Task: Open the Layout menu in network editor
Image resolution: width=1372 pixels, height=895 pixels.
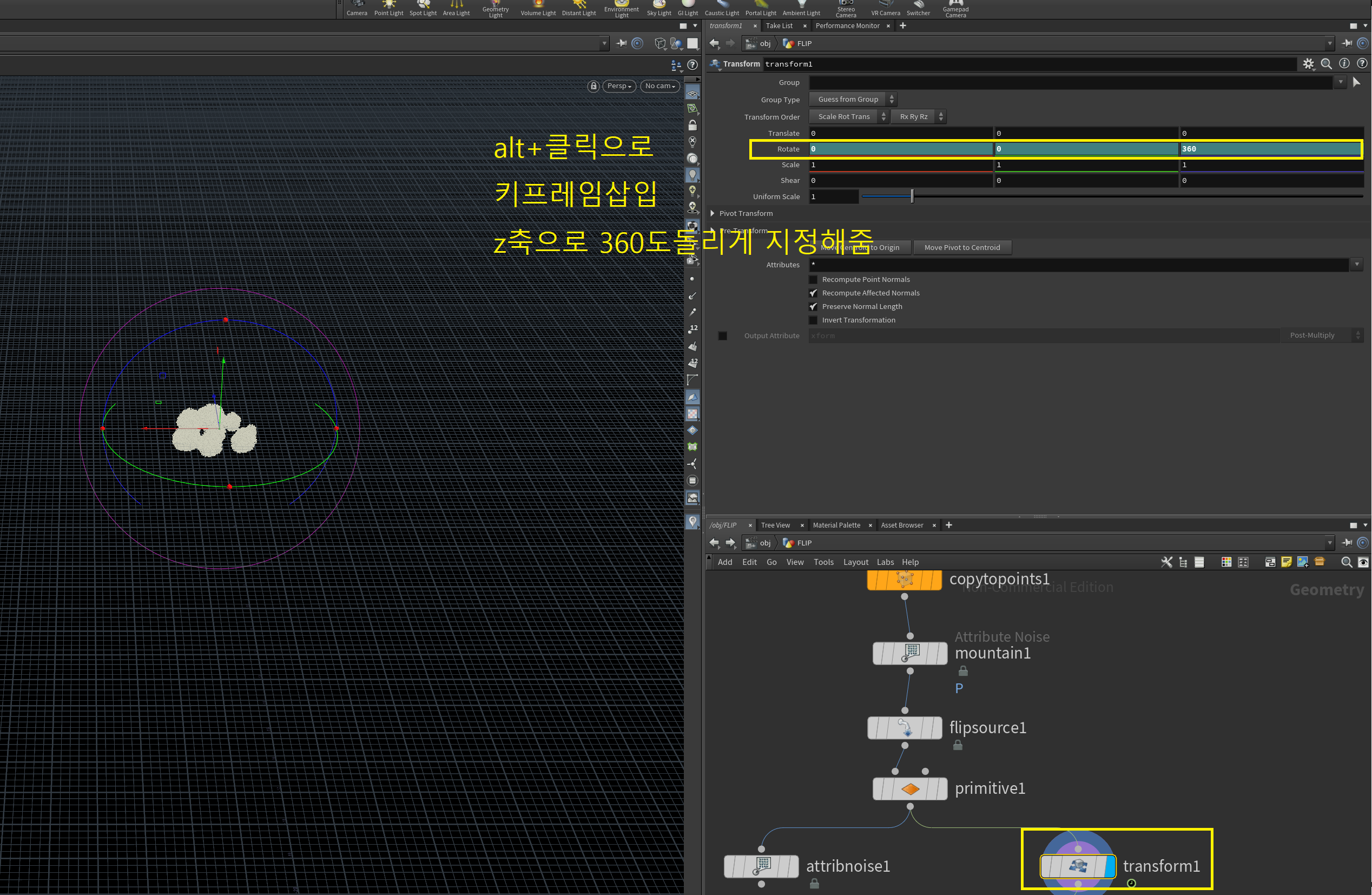Action: click(x=855, y=562)
